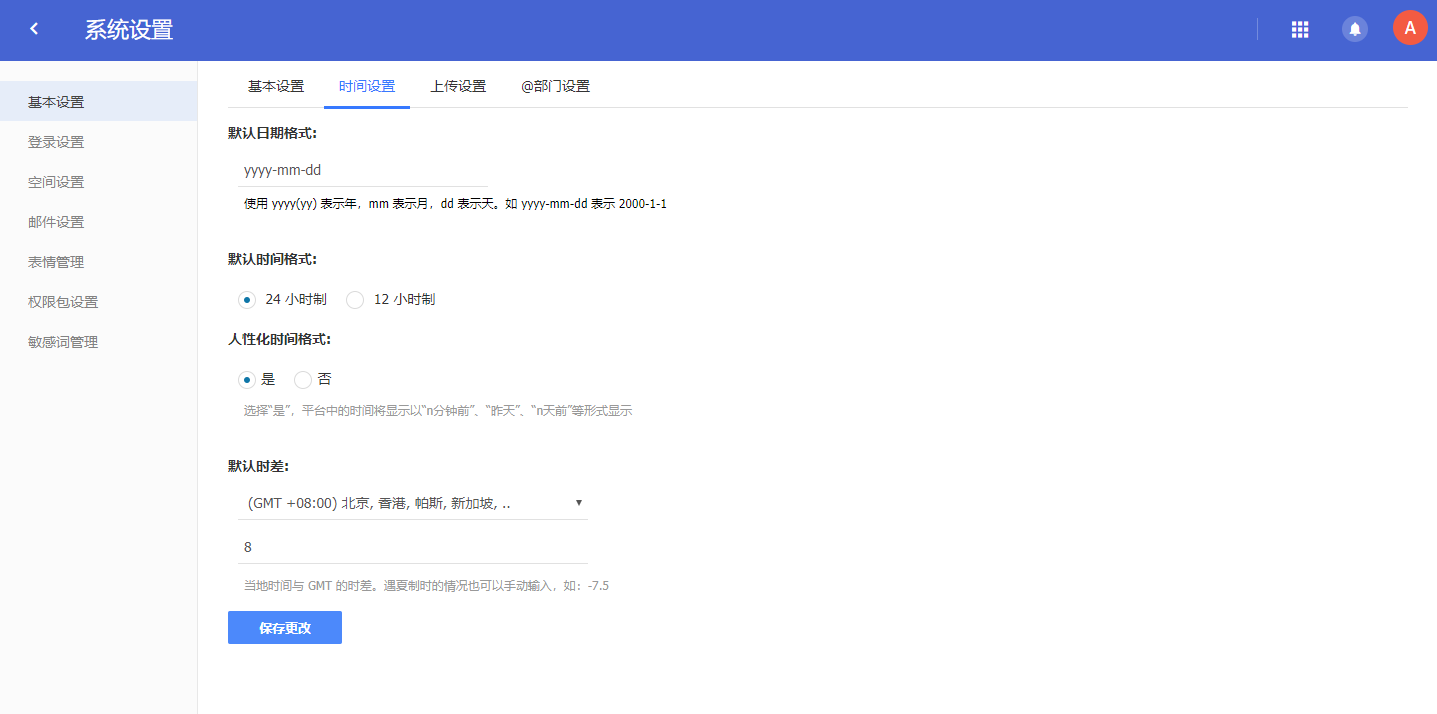Open 敏感词管理 in left sidebar
This screenshot has width=1437, height=714.
pos(98,341)
